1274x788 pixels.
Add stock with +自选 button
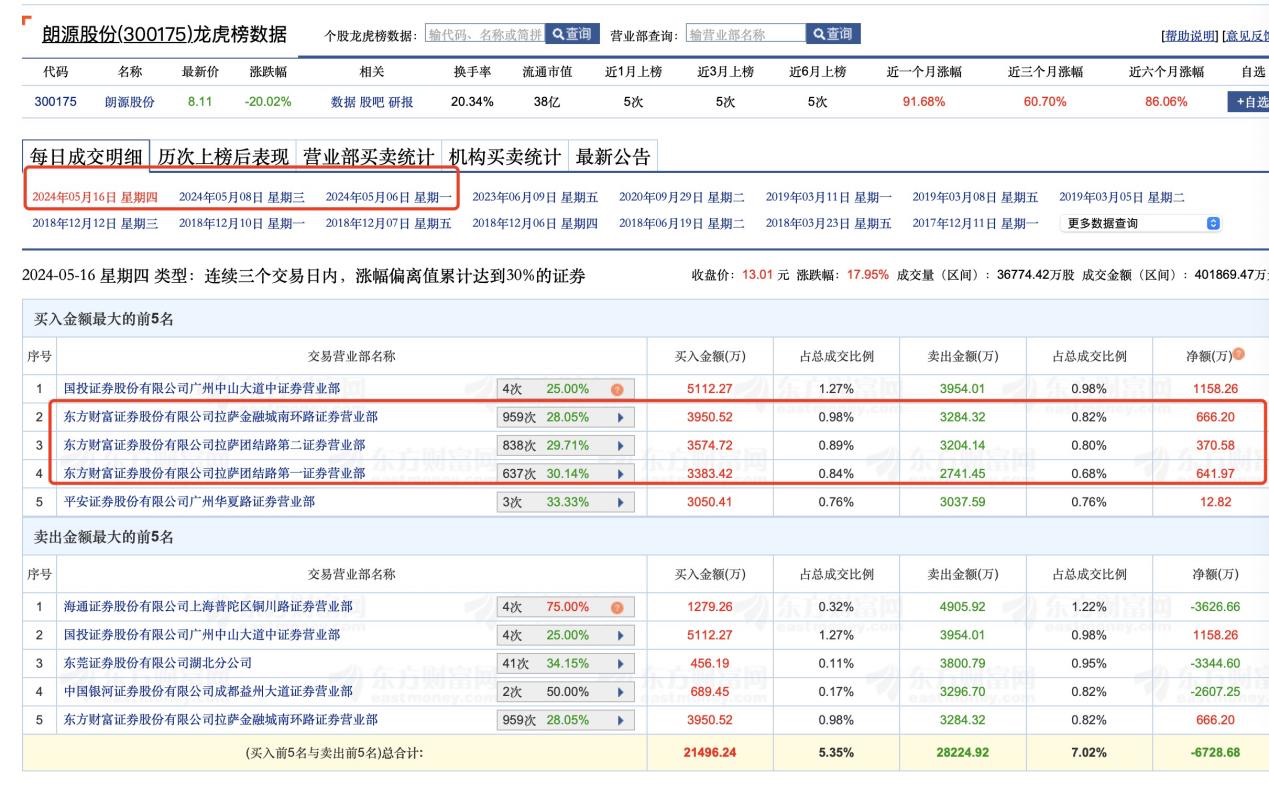pos(1249,102)
